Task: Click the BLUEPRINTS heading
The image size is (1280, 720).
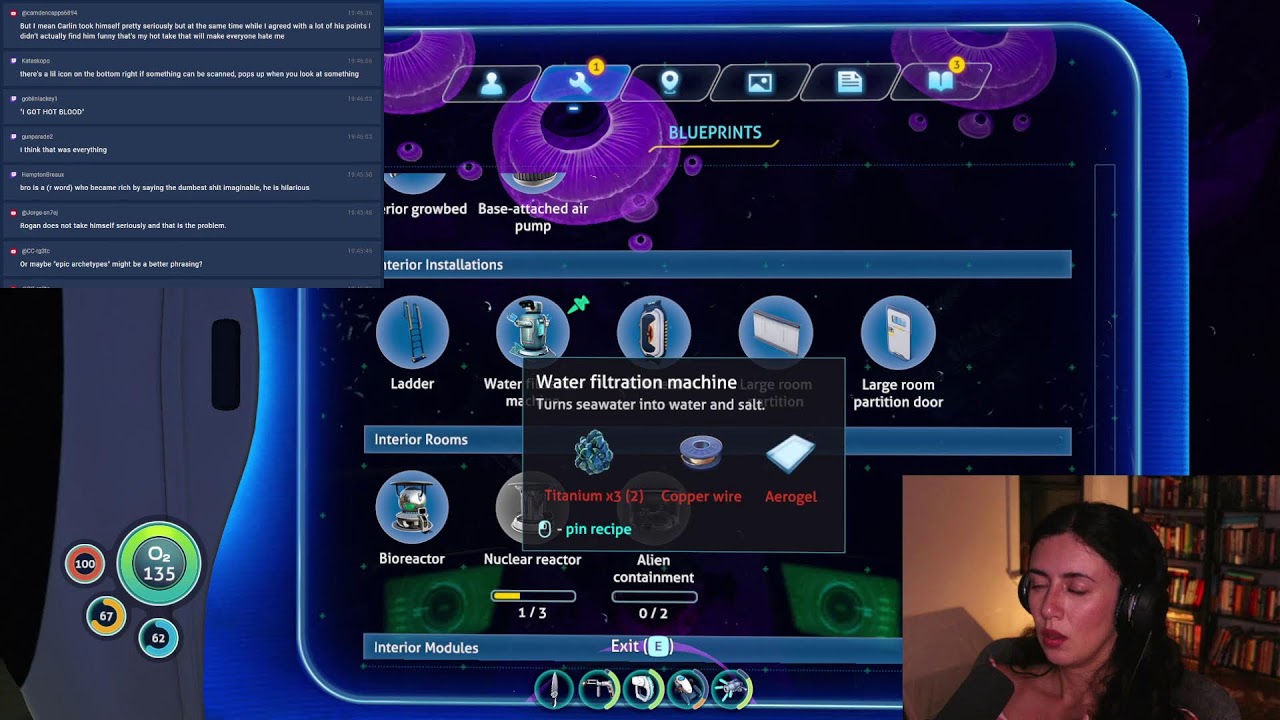Action: click(715, 132)
